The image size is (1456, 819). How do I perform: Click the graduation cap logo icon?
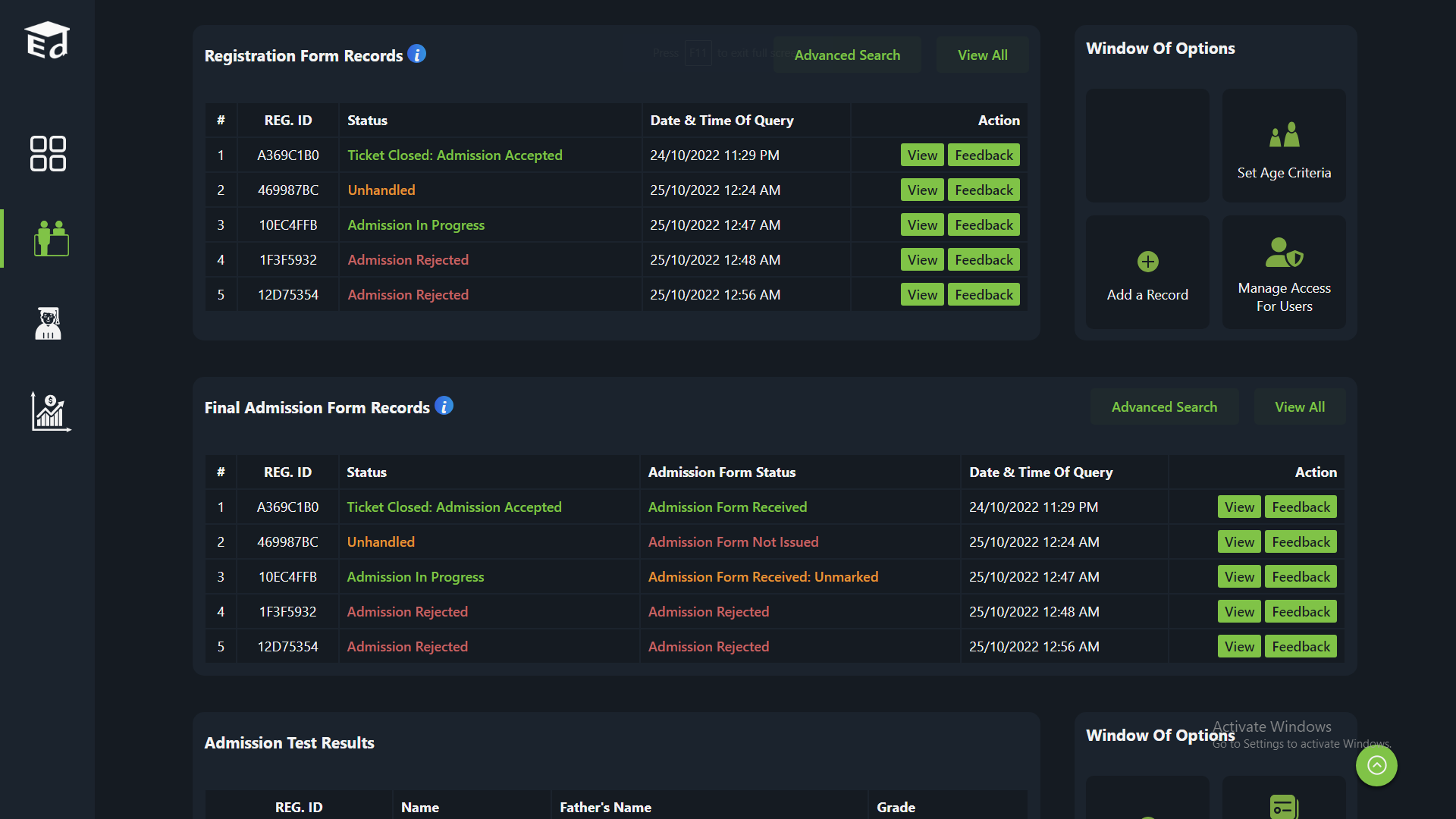tap(47, 40)
